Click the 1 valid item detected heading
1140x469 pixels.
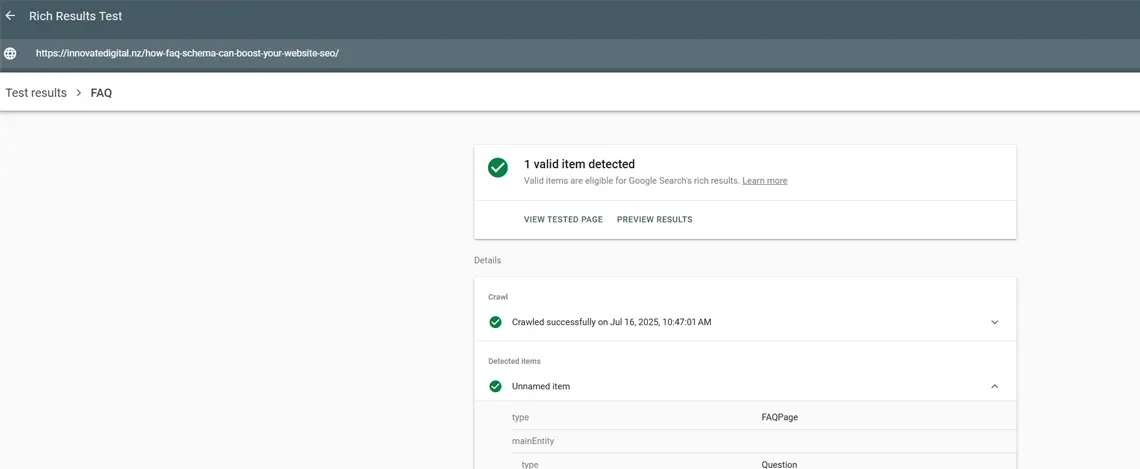click(579, 164)
